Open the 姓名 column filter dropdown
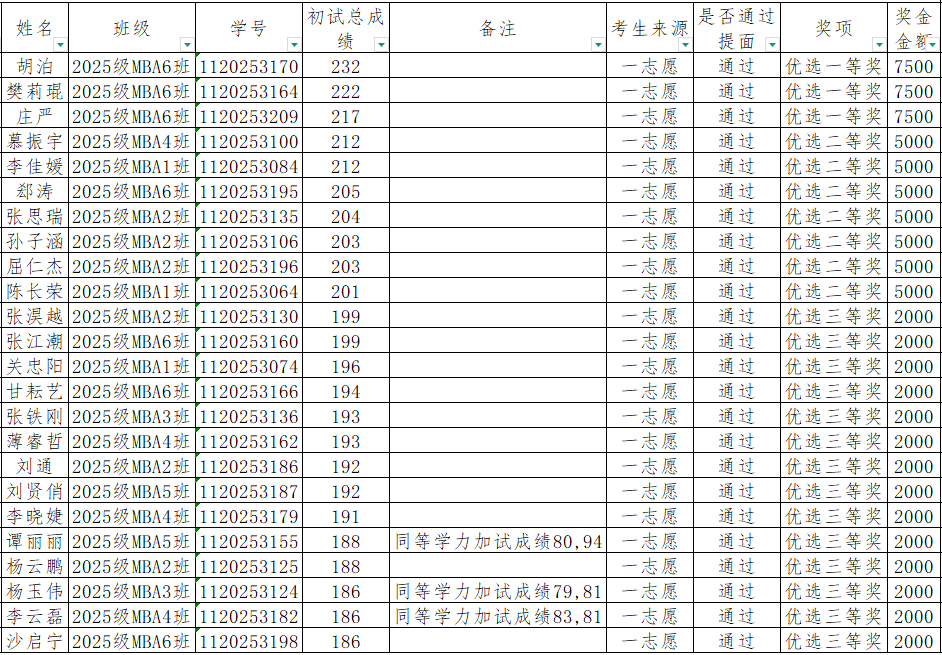The width and height of the screenshot is (942, 655). click(60, 45)
